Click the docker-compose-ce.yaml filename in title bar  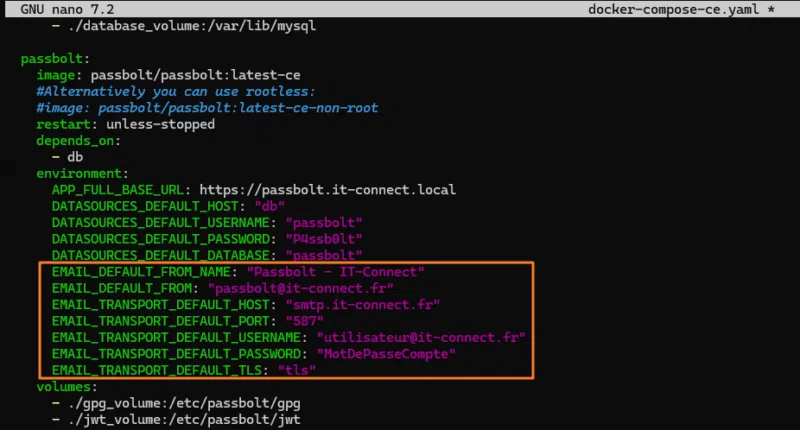pyautogui.click(x=673, y=9)
